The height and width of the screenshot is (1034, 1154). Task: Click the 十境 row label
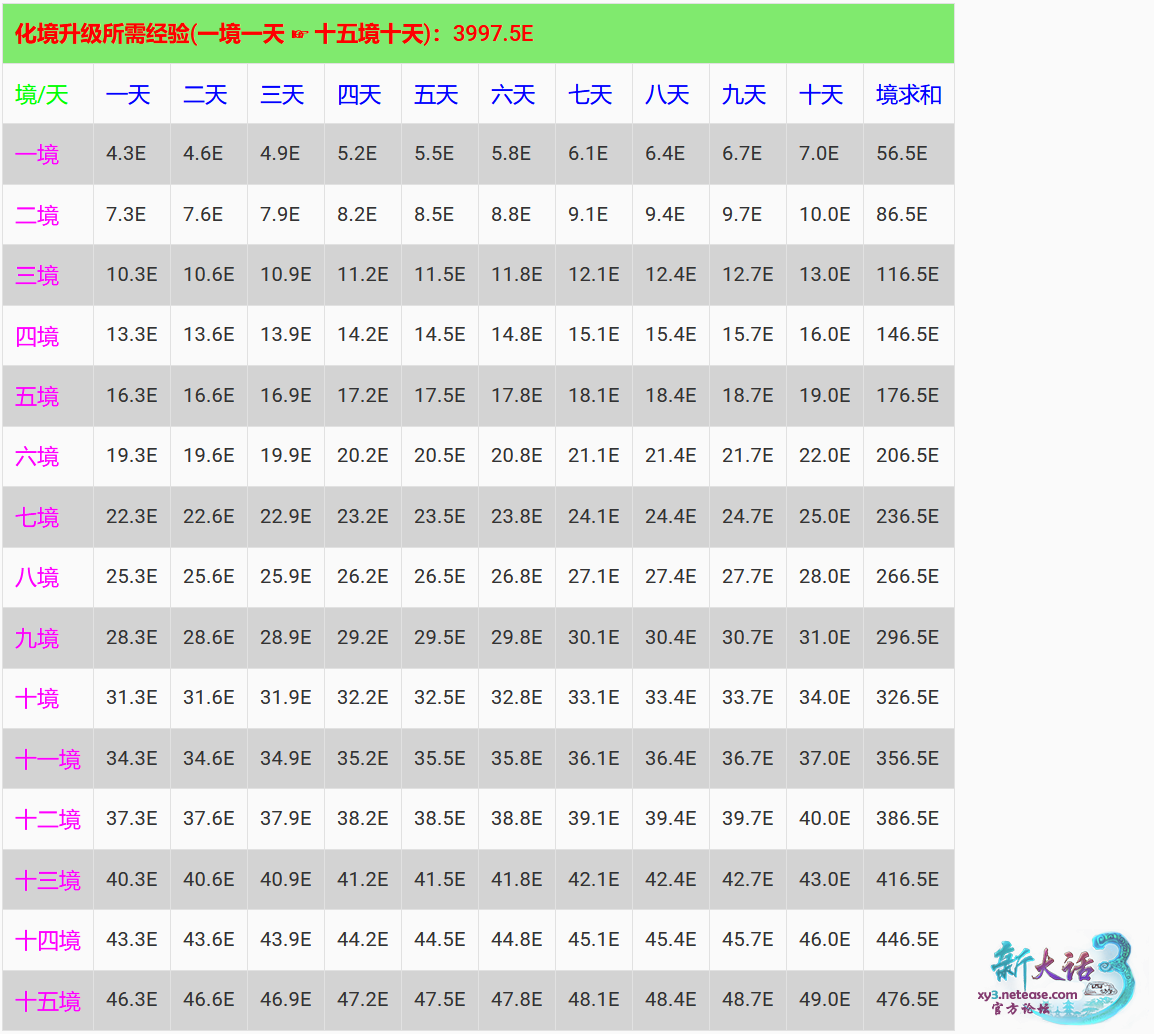pyautogui.click(x=48, y=698)
